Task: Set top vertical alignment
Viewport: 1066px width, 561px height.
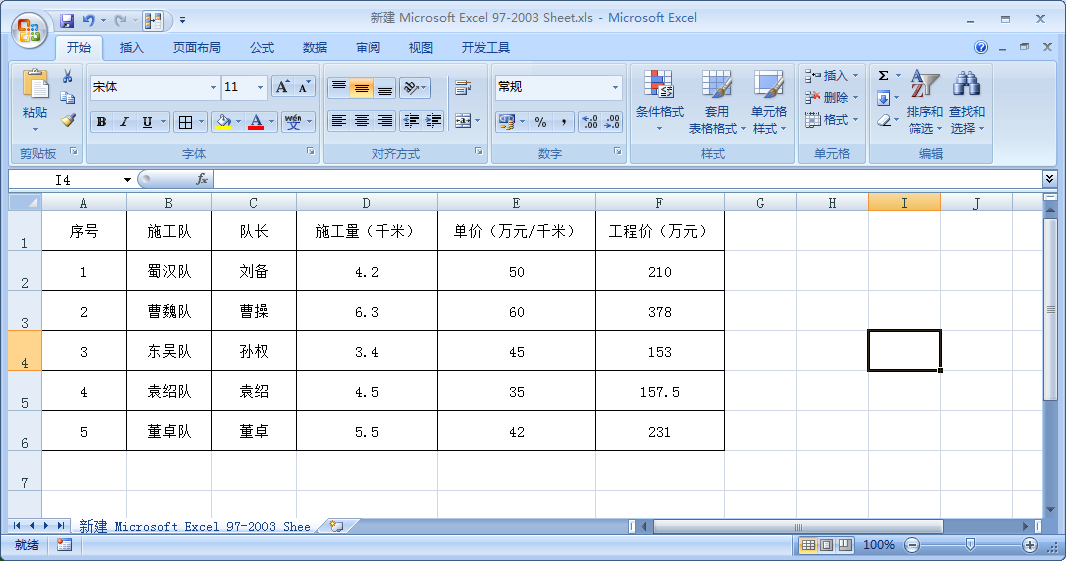Action: coord(339,87)
